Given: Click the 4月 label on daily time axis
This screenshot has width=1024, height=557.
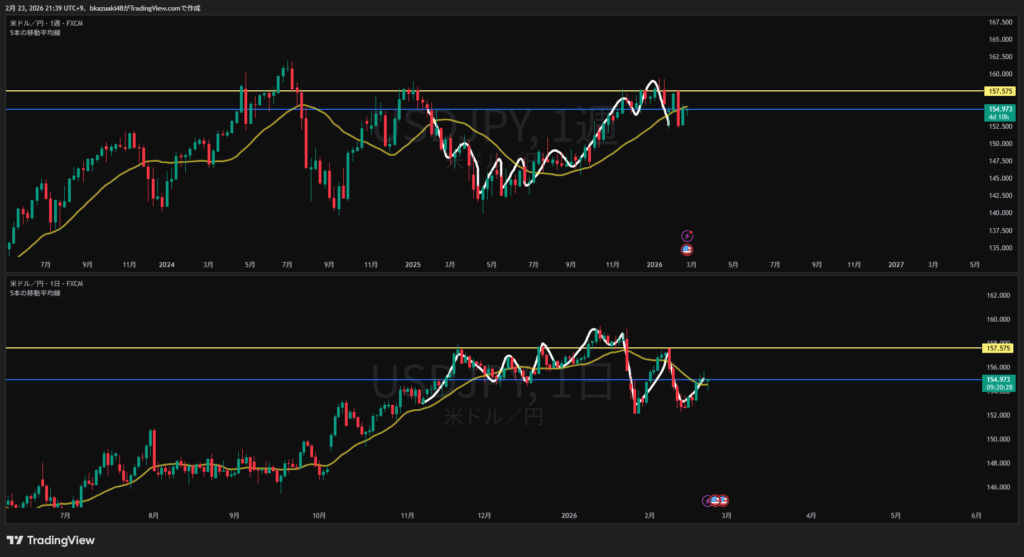Looking at the screenshot, I should tap(810, 516).
